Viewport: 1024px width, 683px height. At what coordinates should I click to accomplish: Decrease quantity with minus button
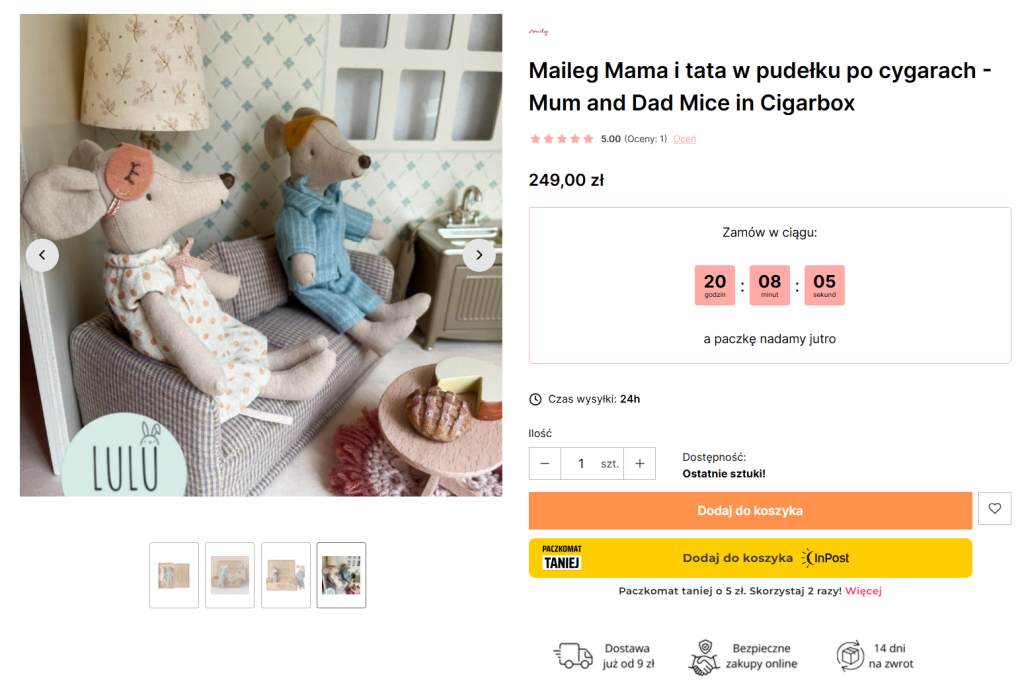point(544,464)
